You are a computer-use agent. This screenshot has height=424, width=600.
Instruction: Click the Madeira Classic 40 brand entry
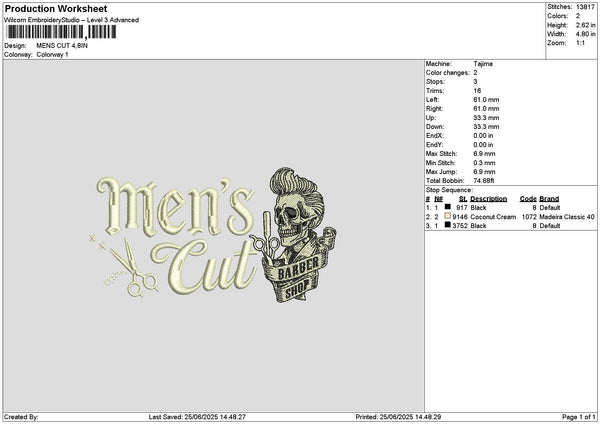pos(567,217)
